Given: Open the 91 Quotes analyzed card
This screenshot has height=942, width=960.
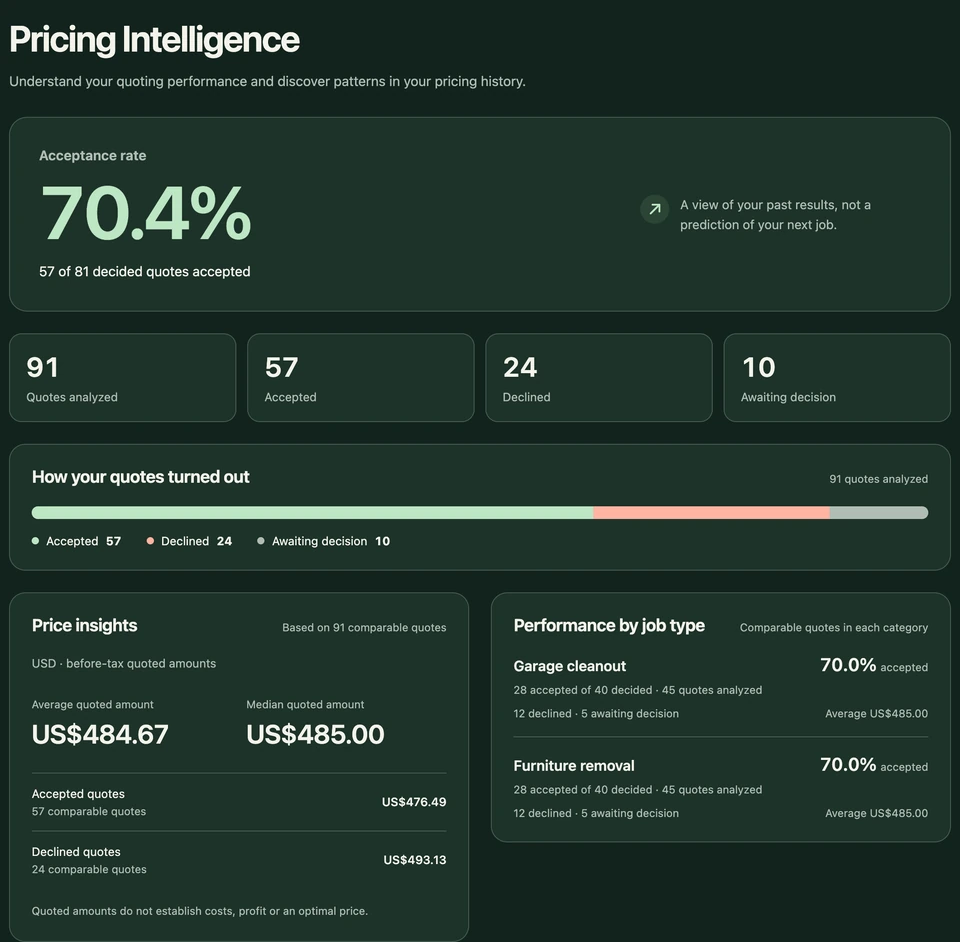Looking at the screenshot, I should click(122, 378).
